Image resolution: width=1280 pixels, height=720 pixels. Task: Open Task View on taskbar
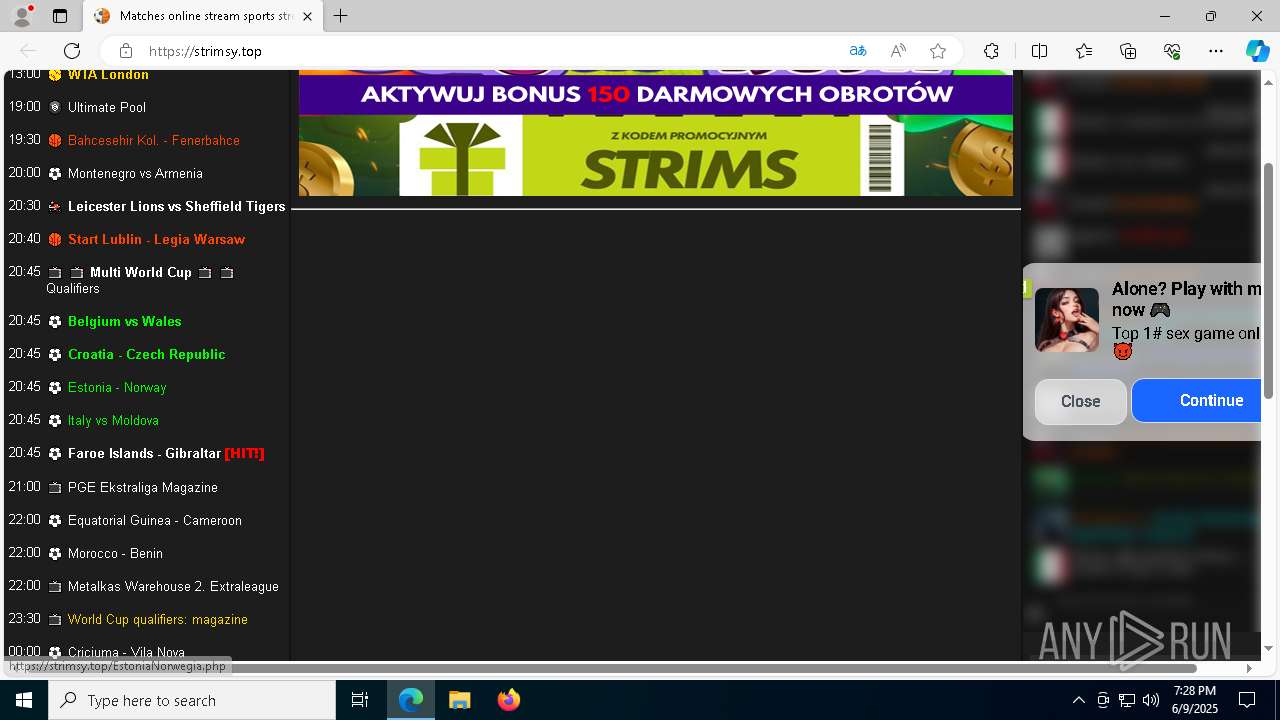[x=360, y=700]
